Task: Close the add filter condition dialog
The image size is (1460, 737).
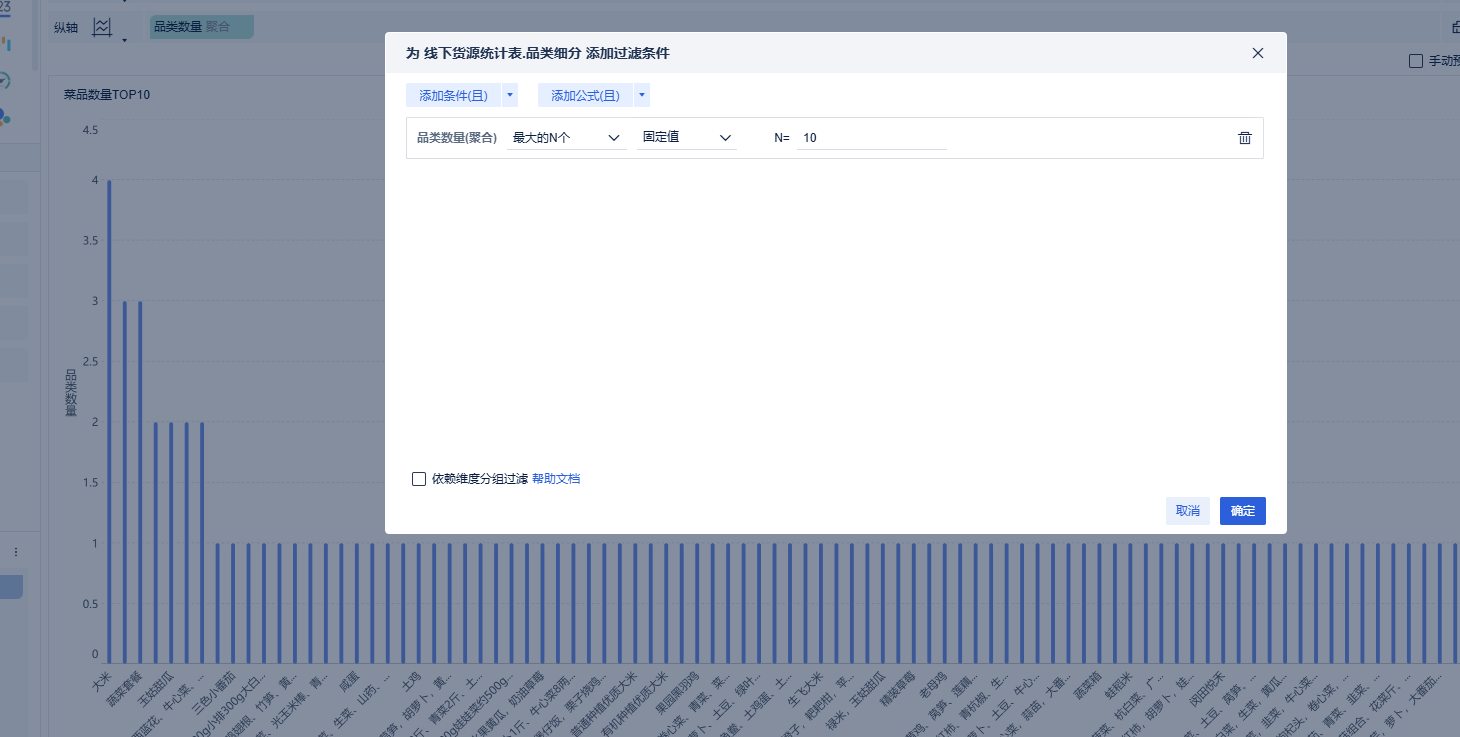Action: point(1258,53)
